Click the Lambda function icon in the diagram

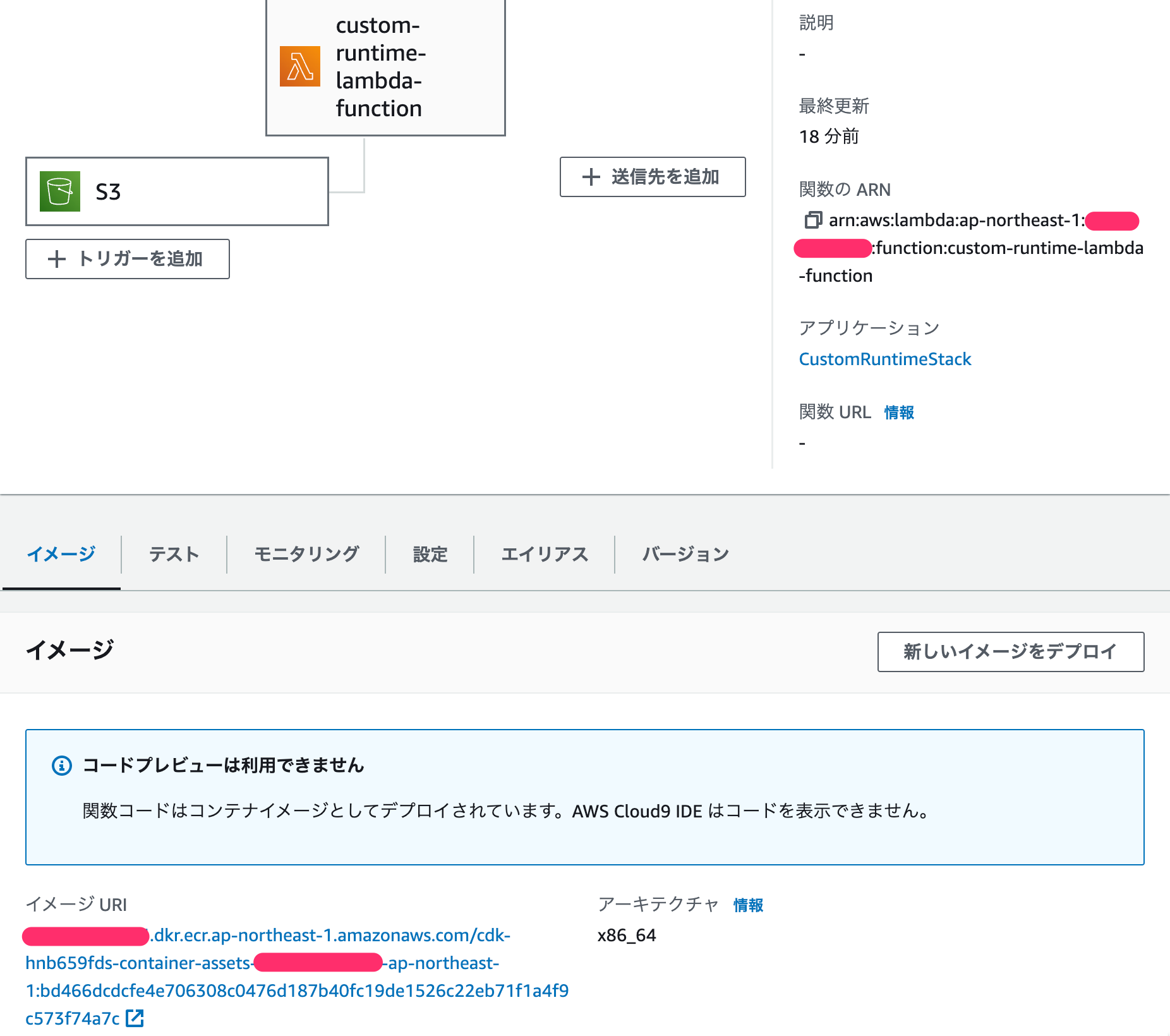tap(299, 66)
